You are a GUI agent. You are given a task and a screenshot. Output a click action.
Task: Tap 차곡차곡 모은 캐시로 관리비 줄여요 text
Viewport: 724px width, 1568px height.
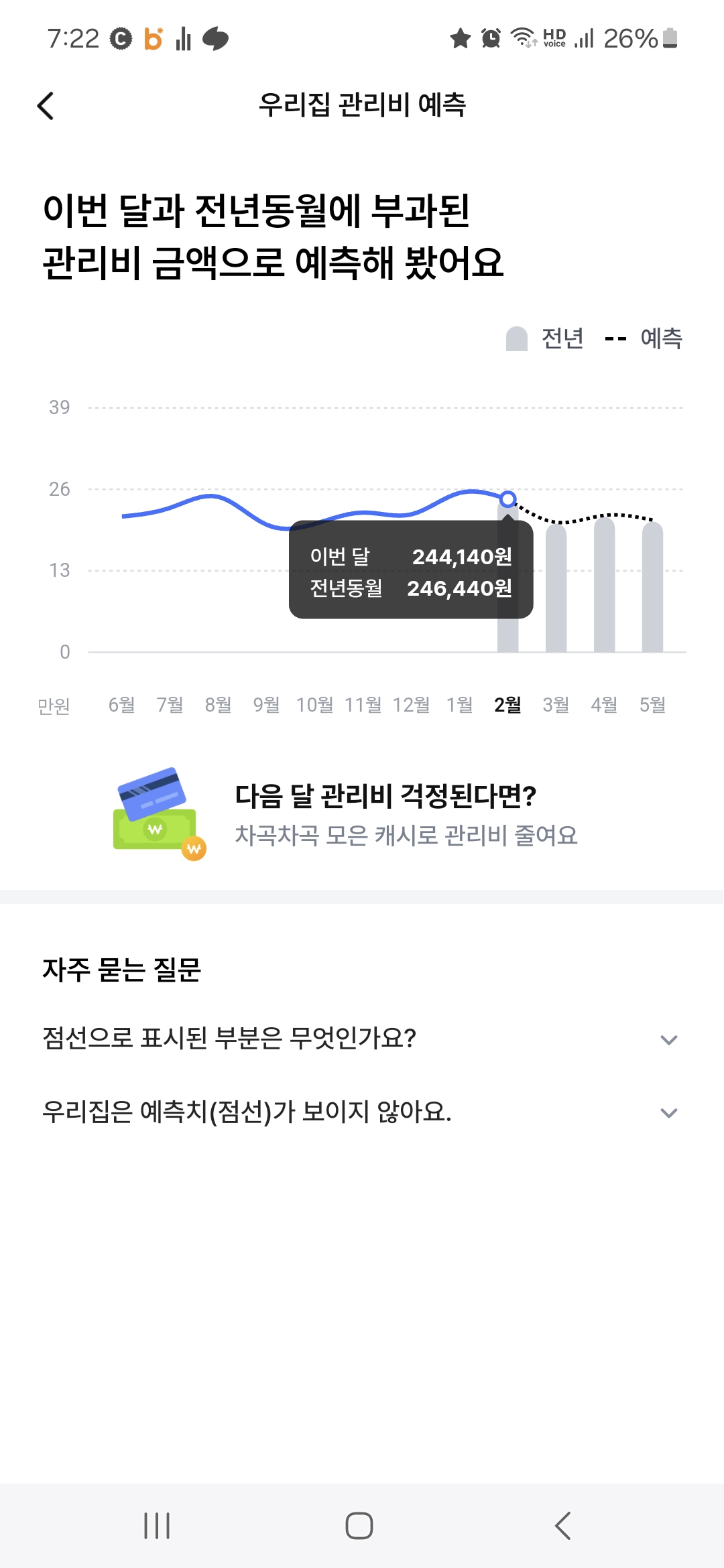(x=406, y=836)
